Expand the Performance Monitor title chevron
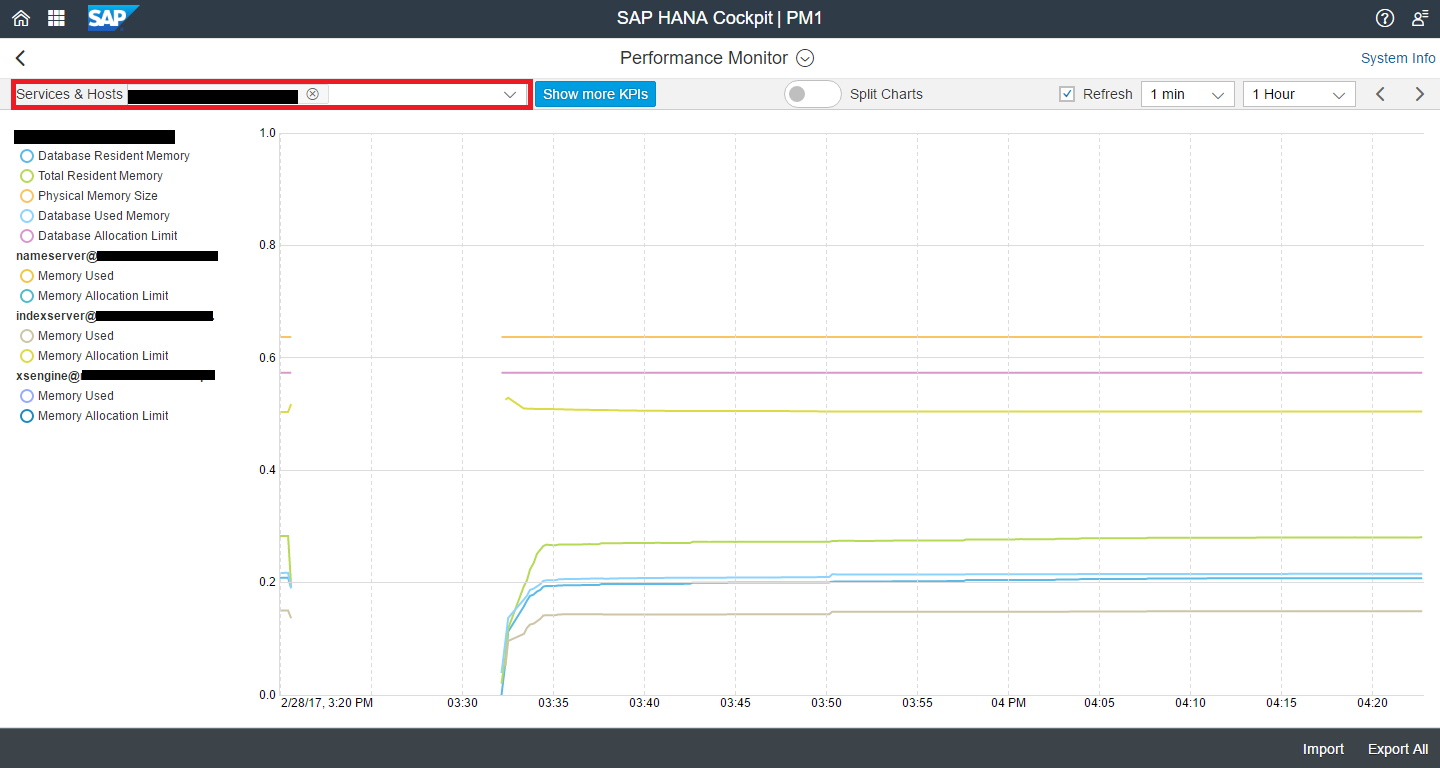This screenshot has width=1440, height=768. [x=805, y=58]
